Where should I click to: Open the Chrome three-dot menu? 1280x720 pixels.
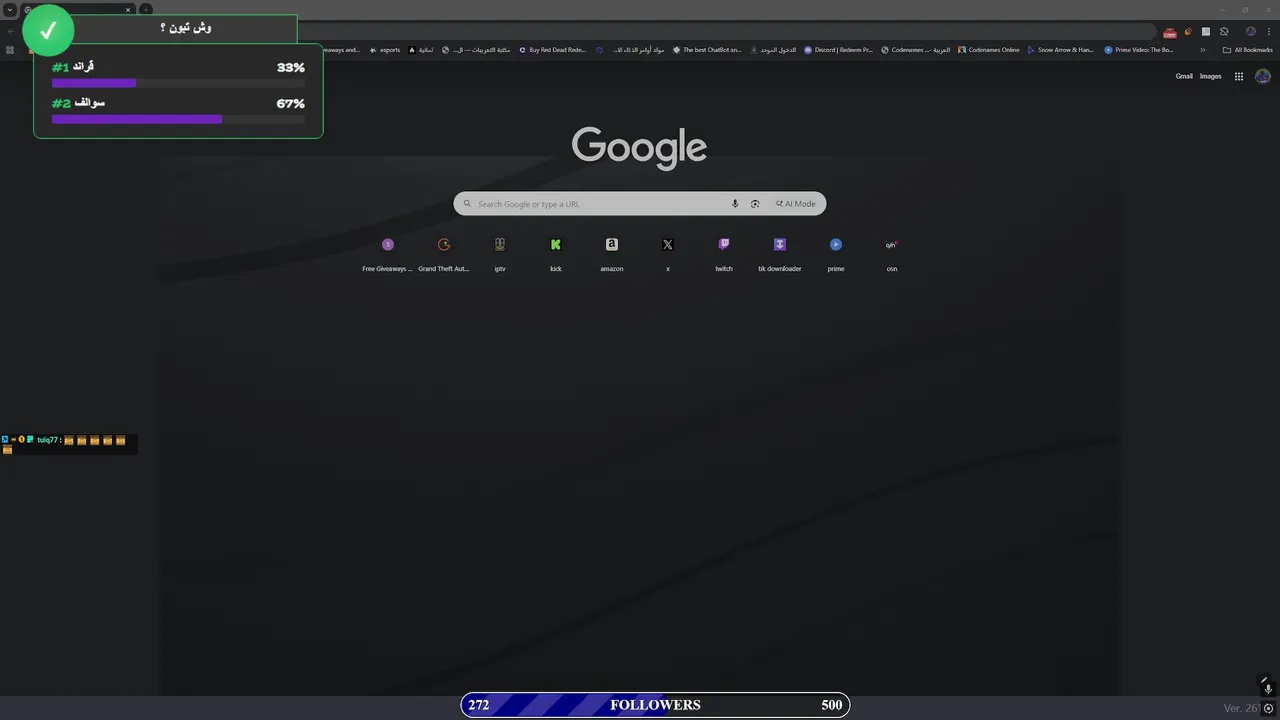point(1268,31)
